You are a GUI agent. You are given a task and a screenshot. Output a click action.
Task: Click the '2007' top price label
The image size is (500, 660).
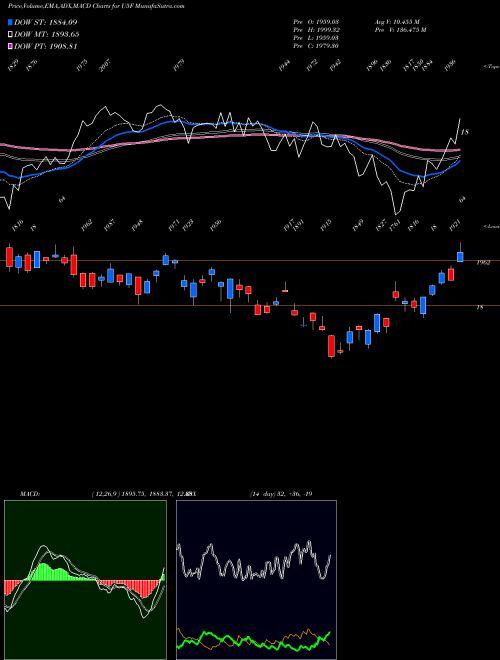coord(104,66)
